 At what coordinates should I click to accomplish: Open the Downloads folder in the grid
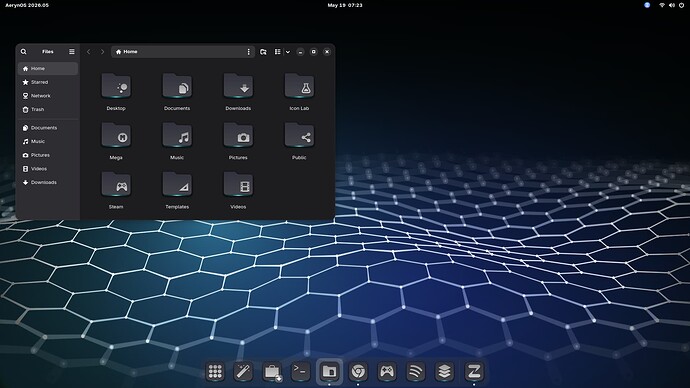click(x=238, y=87)
